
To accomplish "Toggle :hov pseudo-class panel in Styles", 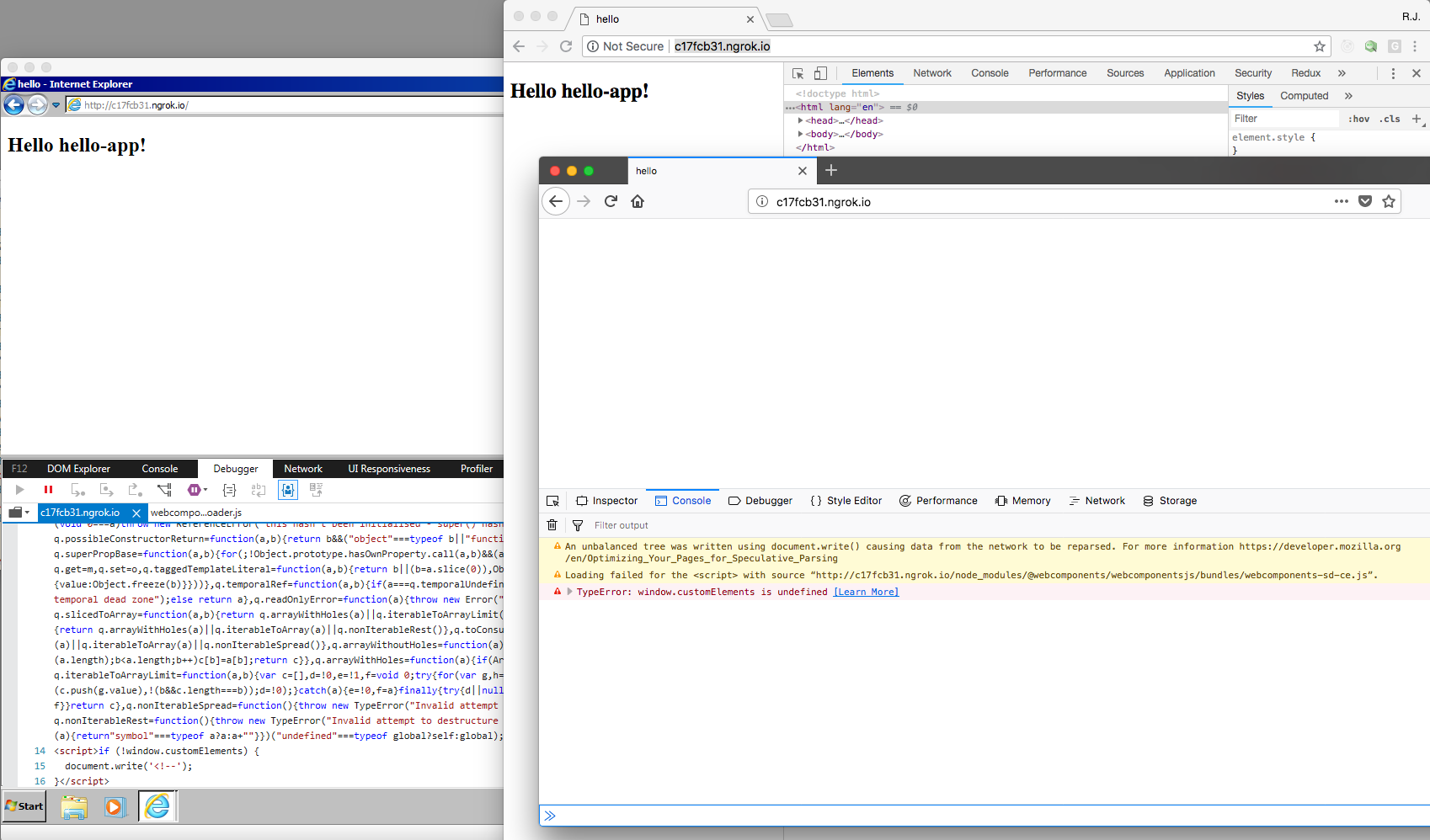I will [1358, 119].
